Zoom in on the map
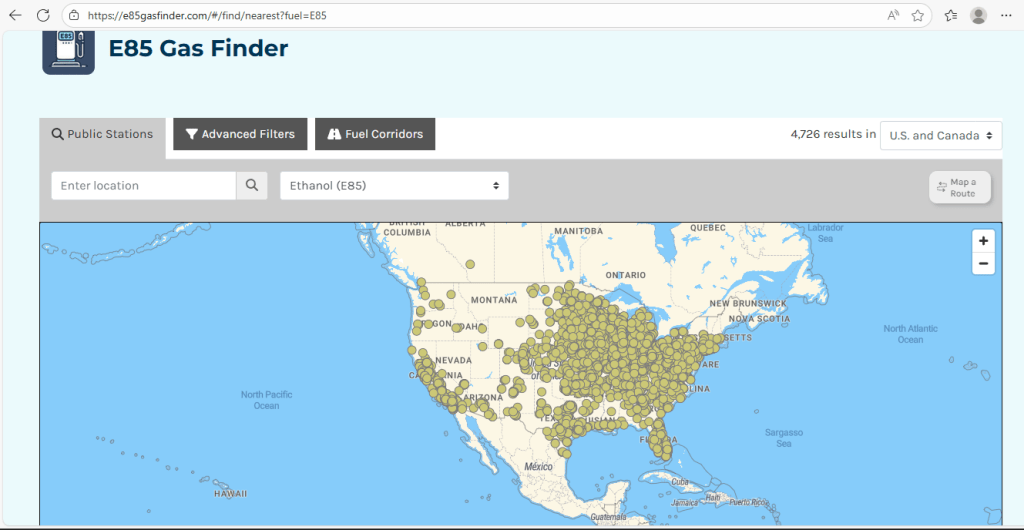Screen dimensions: 1024x530 984,241
